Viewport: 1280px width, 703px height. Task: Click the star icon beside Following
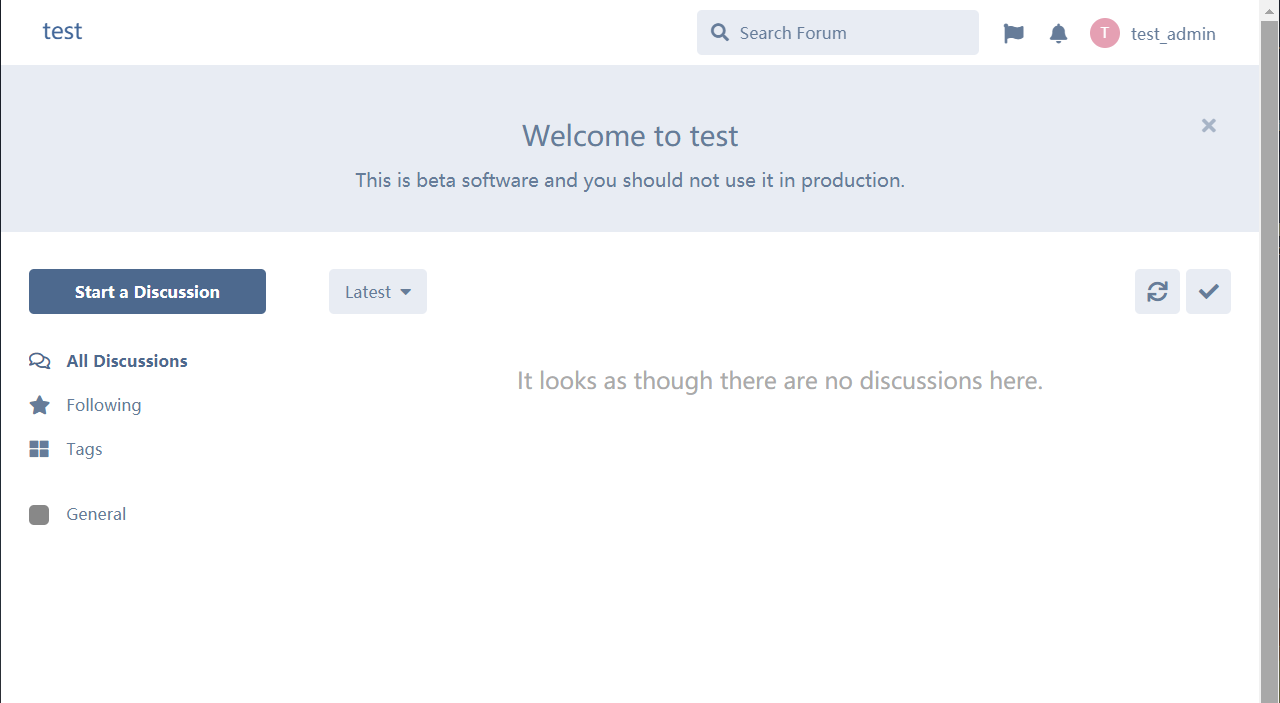tap(39, 405)
